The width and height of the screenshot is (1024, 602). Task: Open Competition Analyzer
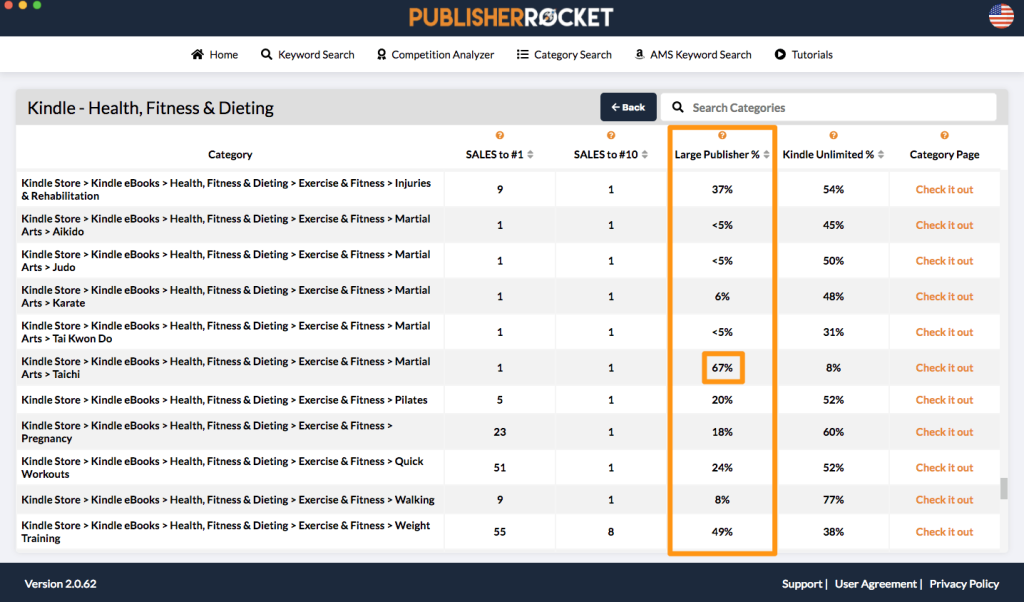click(436, 54)
